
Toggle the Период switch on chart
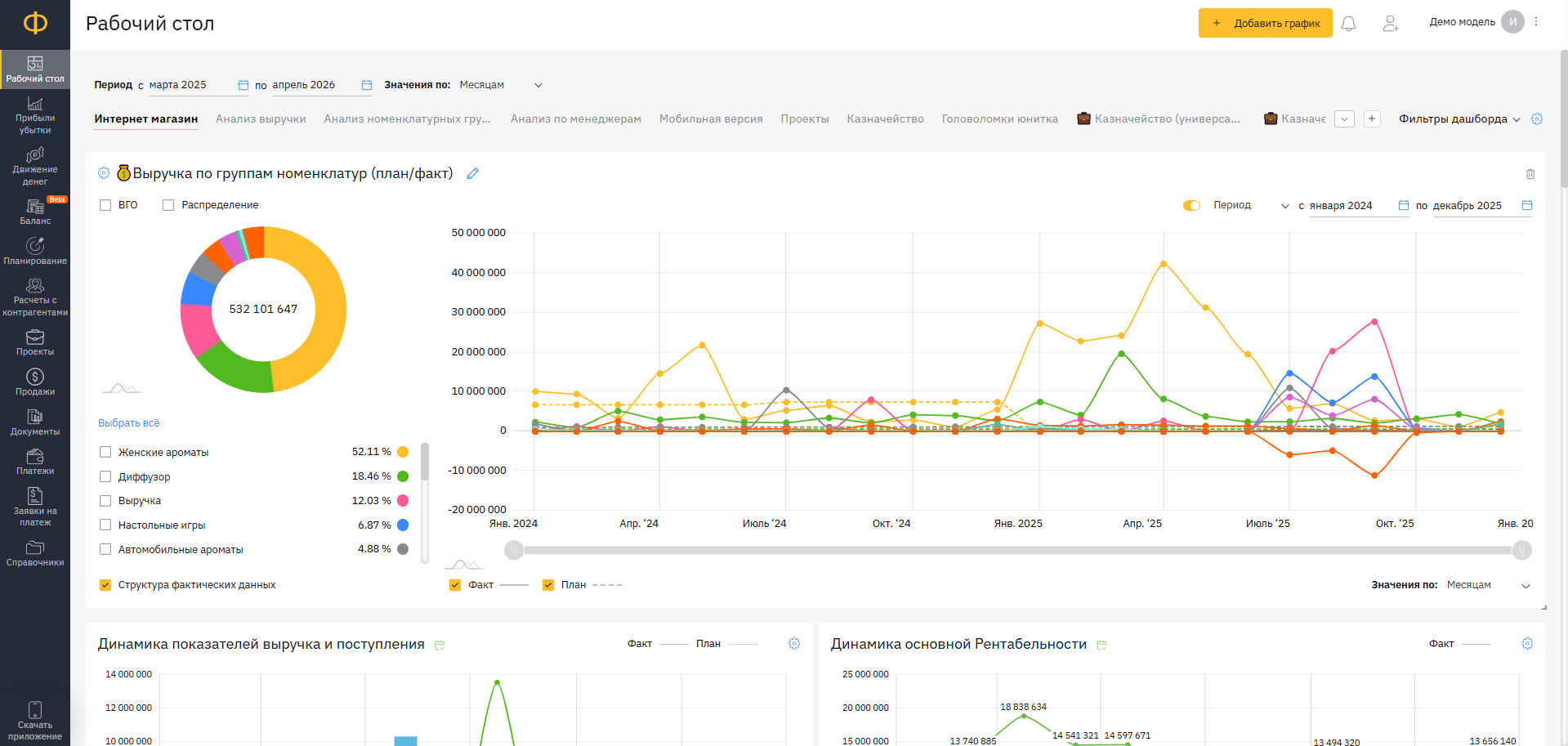tap(1191, 205)
